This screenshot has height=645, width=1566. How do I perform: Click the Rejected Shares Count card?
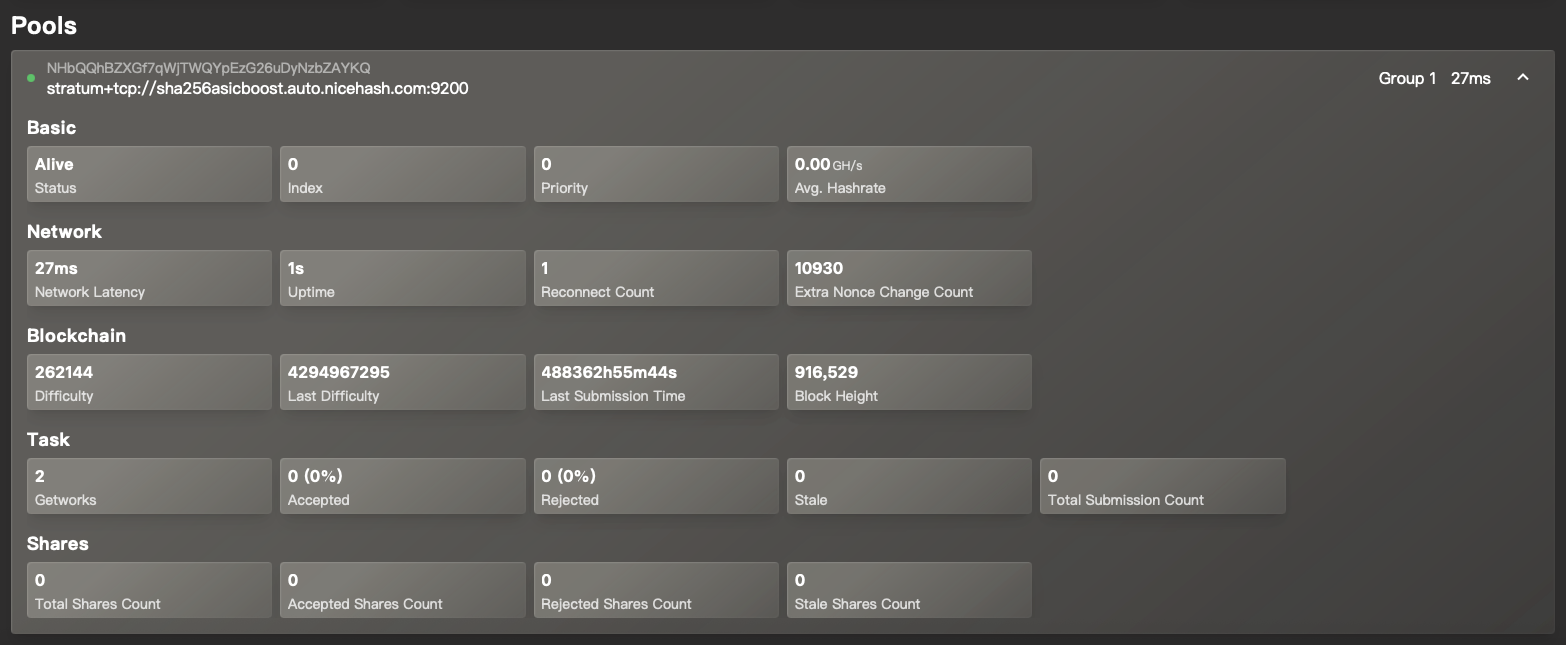[655, 590]
